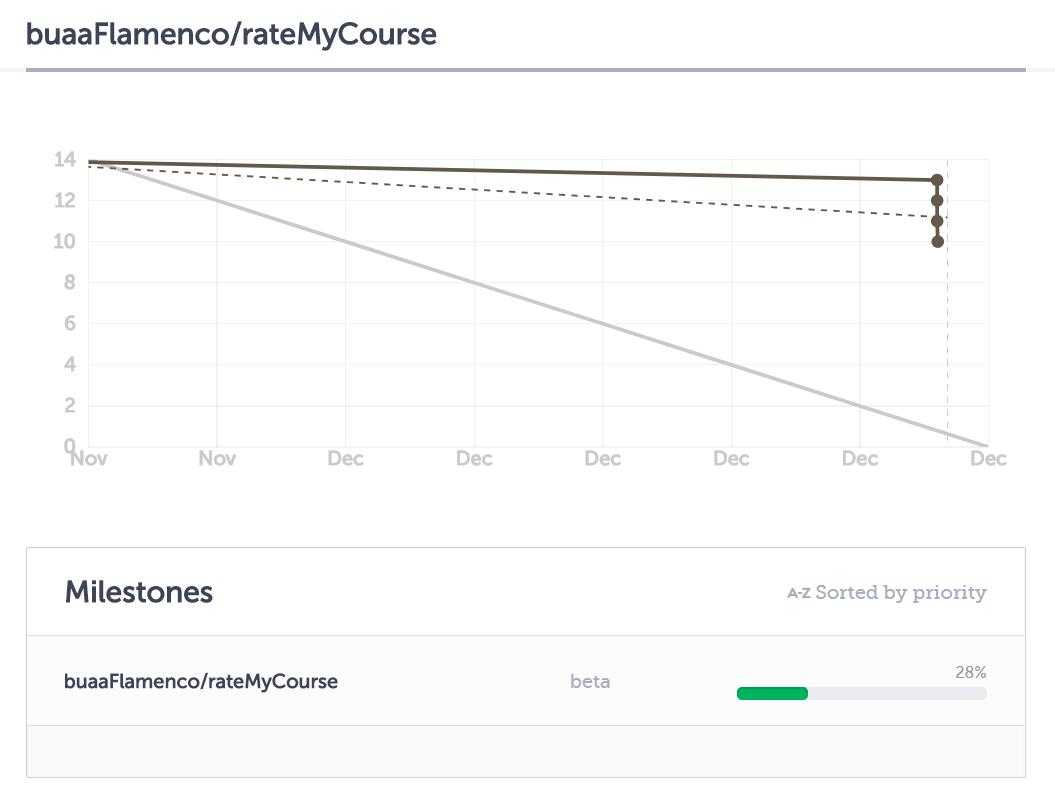Click the beta milestone label
This screenshot has width=1055, height=804.
[x=590, y=682]
